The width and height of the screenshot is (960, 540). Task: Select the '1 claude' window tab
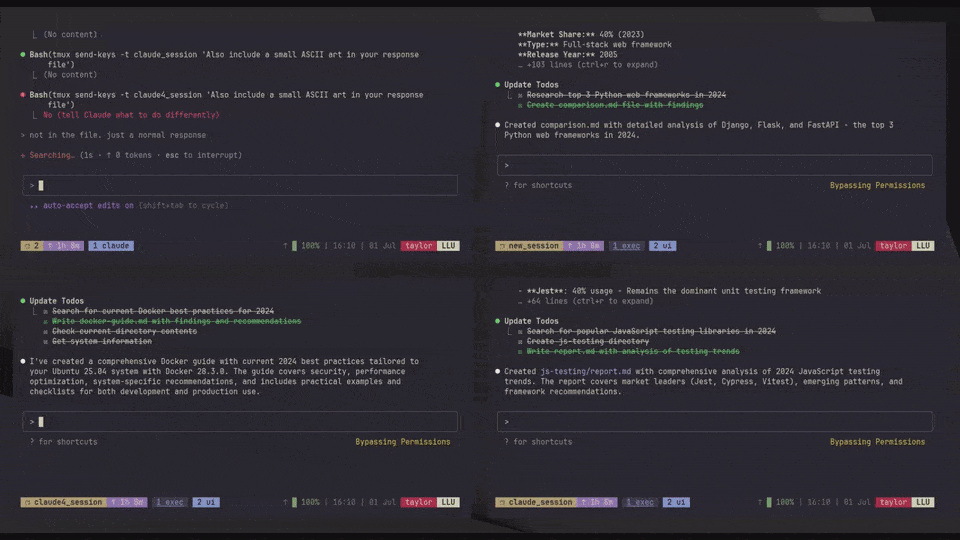(111, 245)
